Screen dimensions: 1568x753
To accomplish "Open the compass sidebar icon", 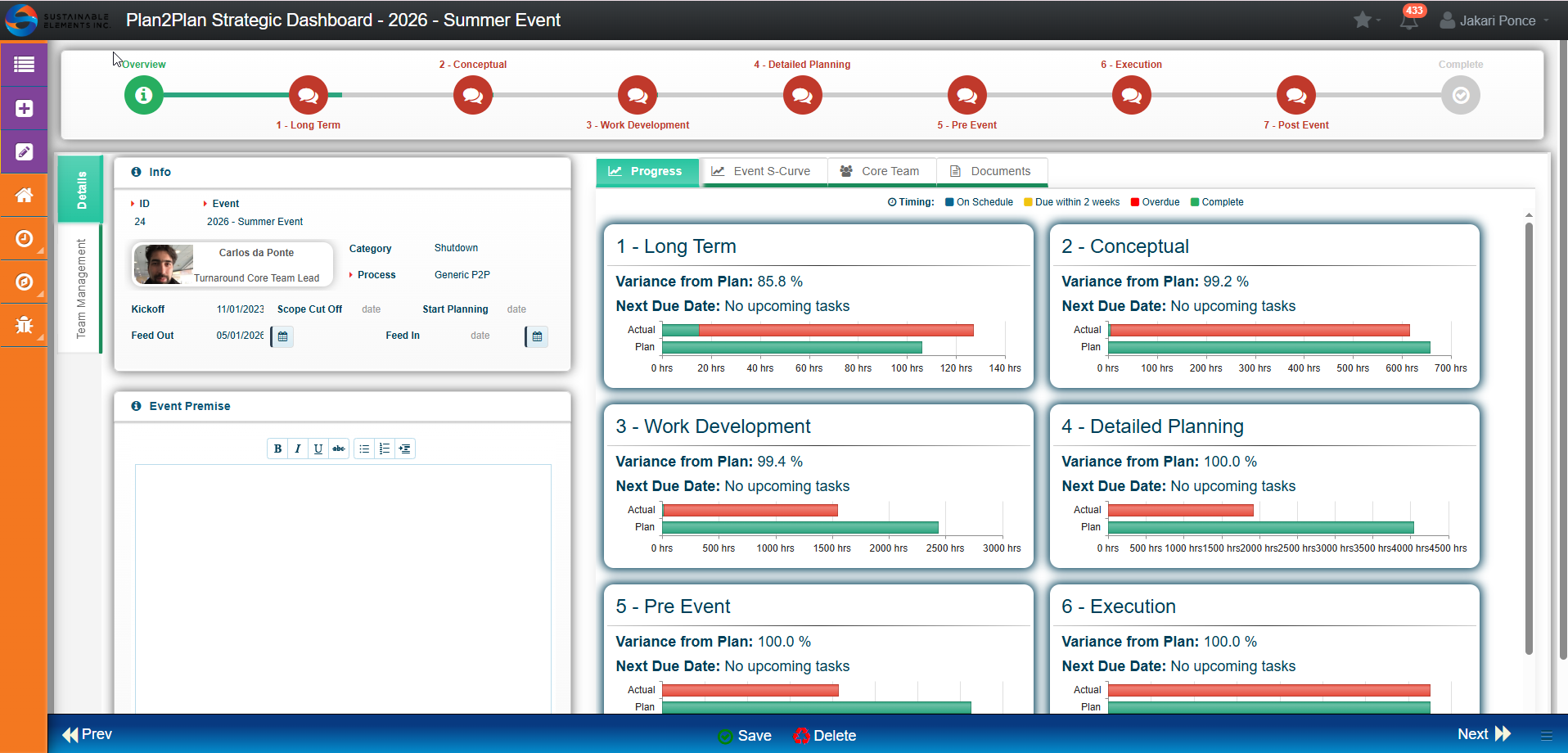I will point(24,282).
